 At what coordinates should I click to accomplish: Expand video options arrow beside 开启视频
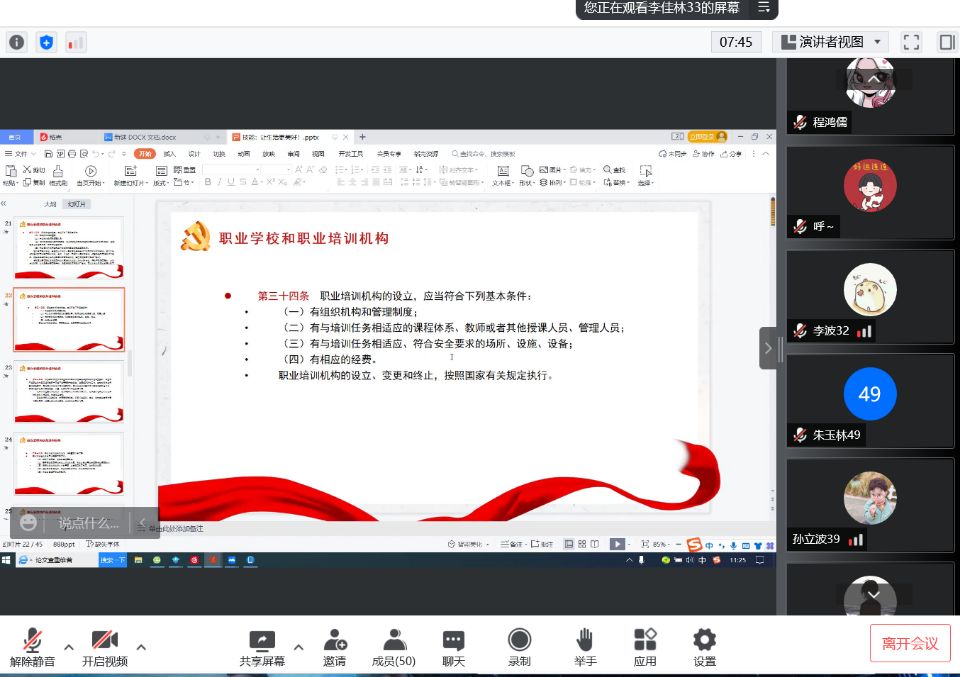click(141, 646)
